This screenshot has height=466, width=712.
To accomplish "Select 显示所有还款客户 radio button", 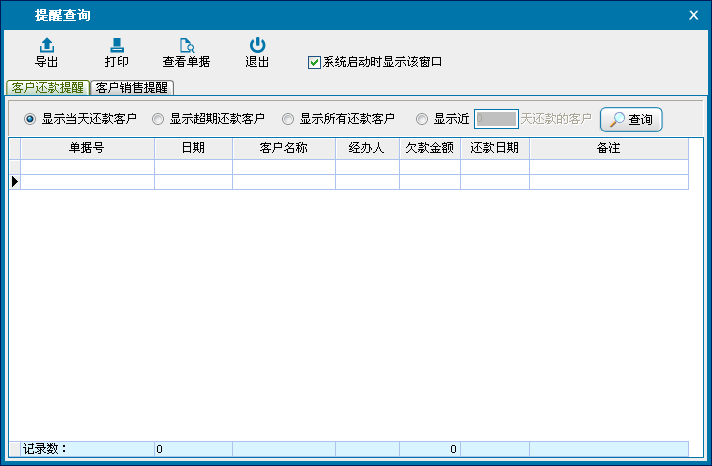I will (288, 119).
